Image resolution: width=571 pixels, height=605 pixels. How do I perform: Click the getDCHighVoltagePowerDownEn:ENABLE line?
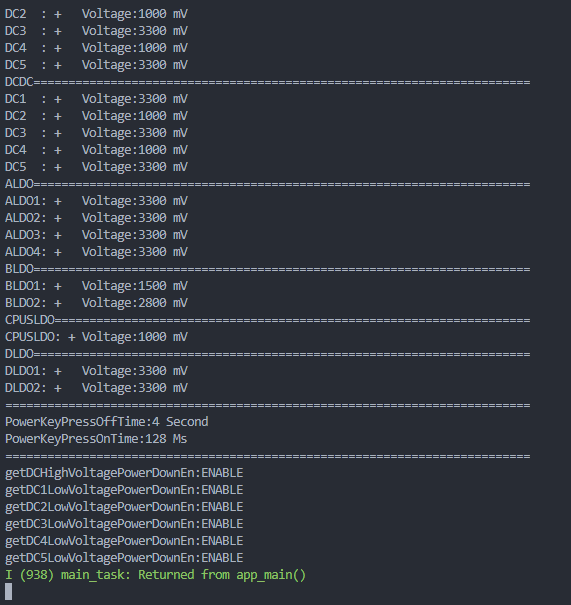(x=124, y=473)
